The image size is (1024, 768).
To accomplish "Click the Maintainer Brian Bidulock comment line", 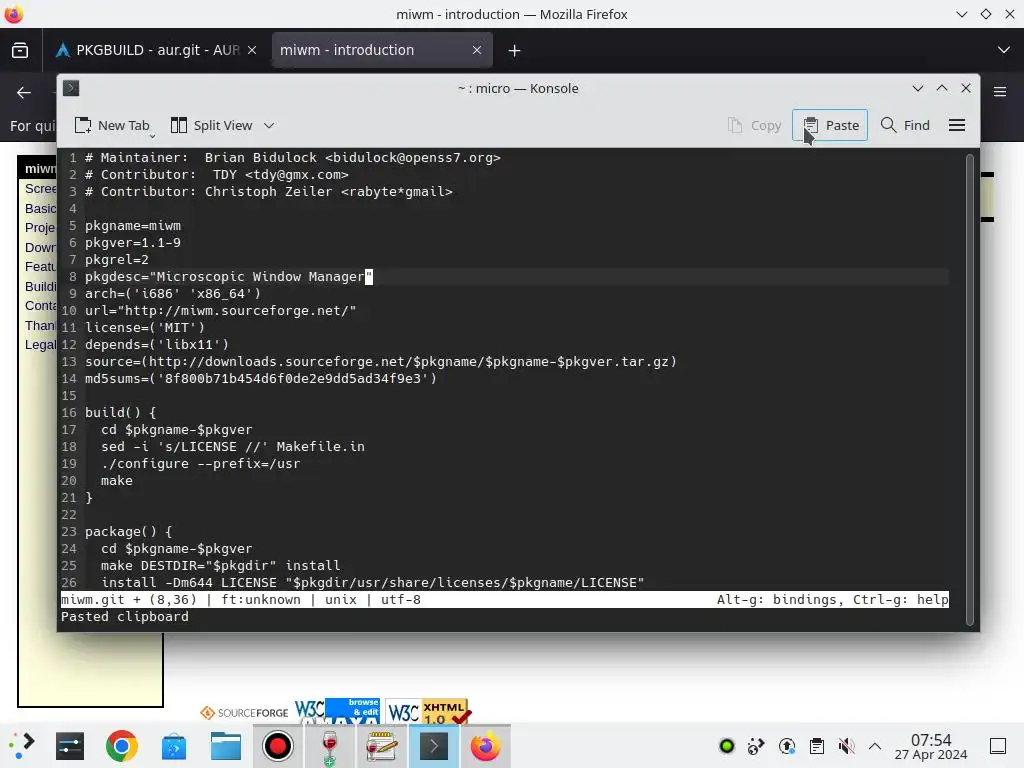I will coord(293,158).
